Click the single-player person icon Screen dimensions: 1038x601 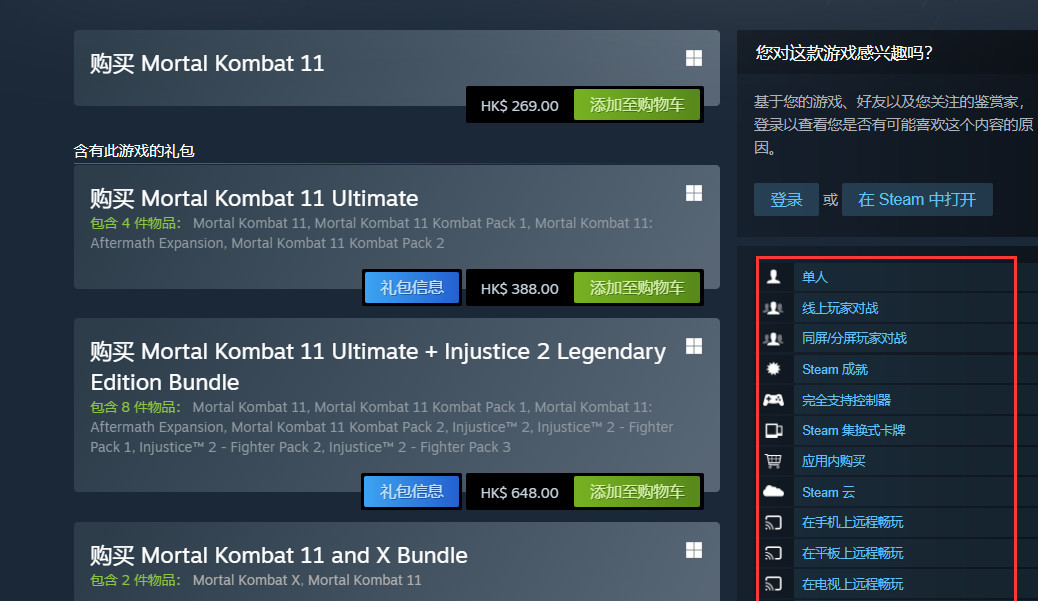pos(773,277)
